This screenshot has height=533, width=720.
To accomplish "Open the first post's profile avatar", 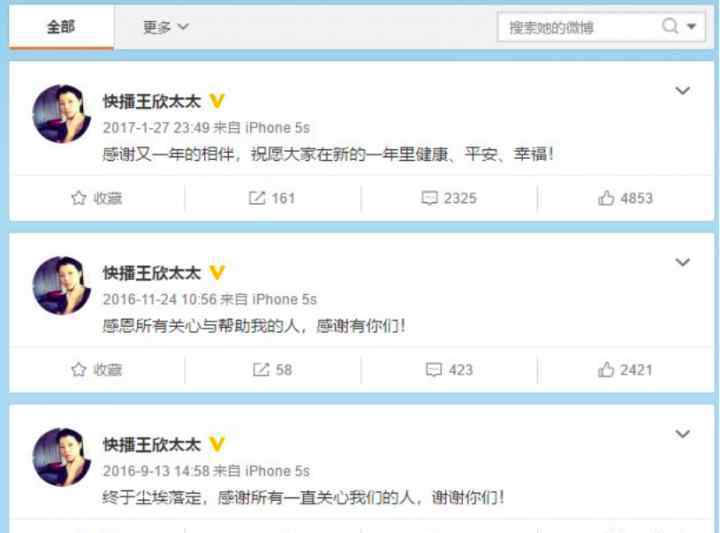I will (x=62, y=113).
